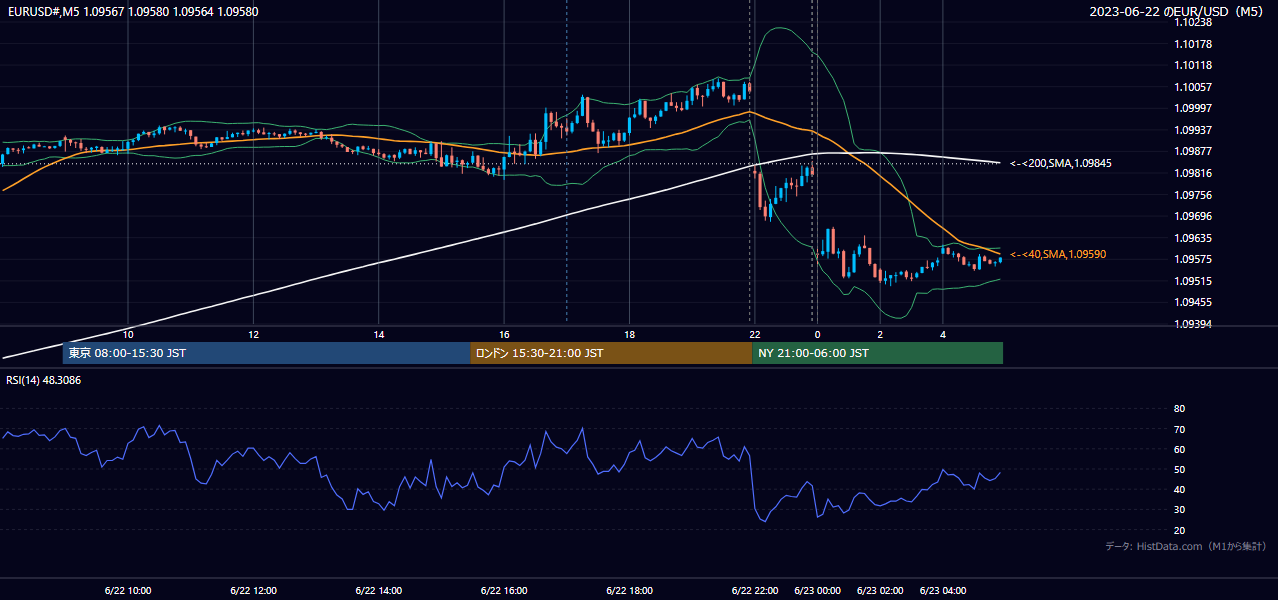The height and width of the screenshot is (600, 1278).
Task: Click price axis value 1.09696
Action: (x=1192, y=216)
